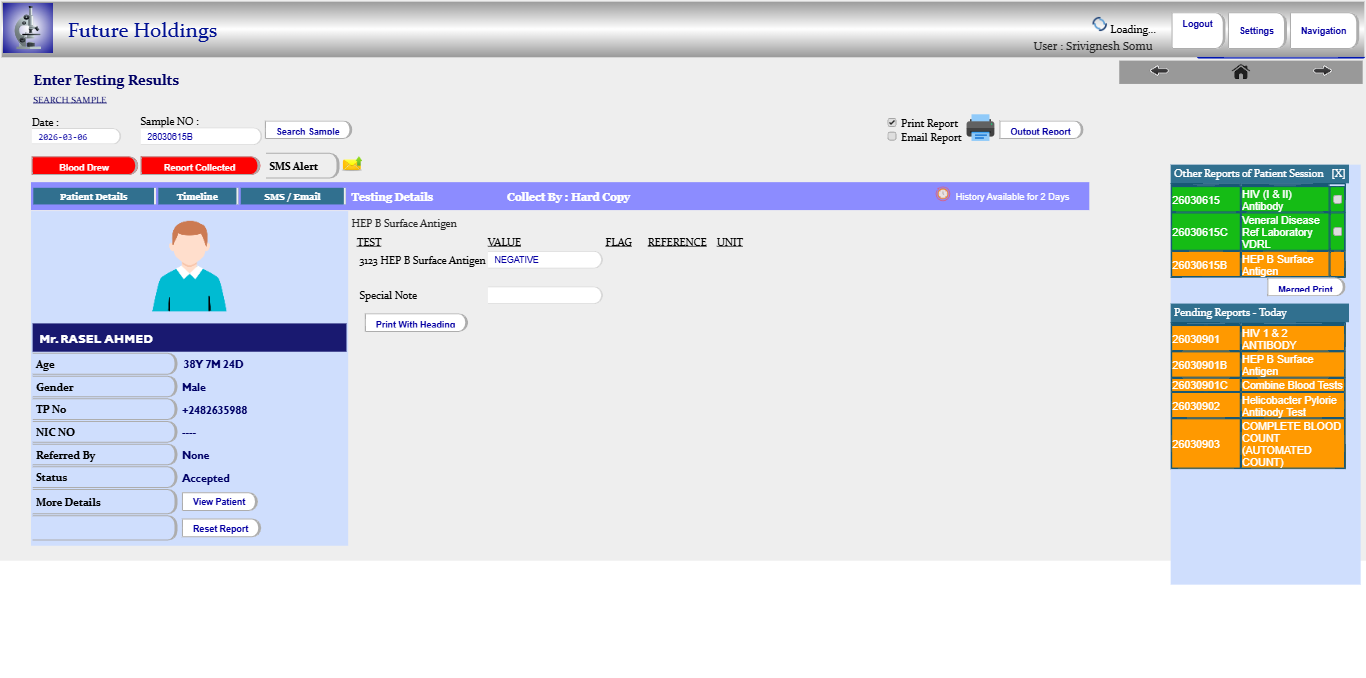Follow the SEARCH SAMPLE link
Screen dimensions: 1366x678
point(70,100)
